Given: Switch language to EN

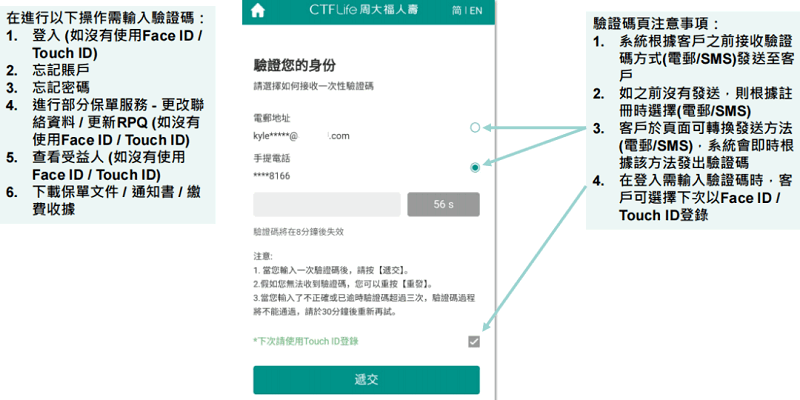Looking at the screenshot, I should 476,11.
